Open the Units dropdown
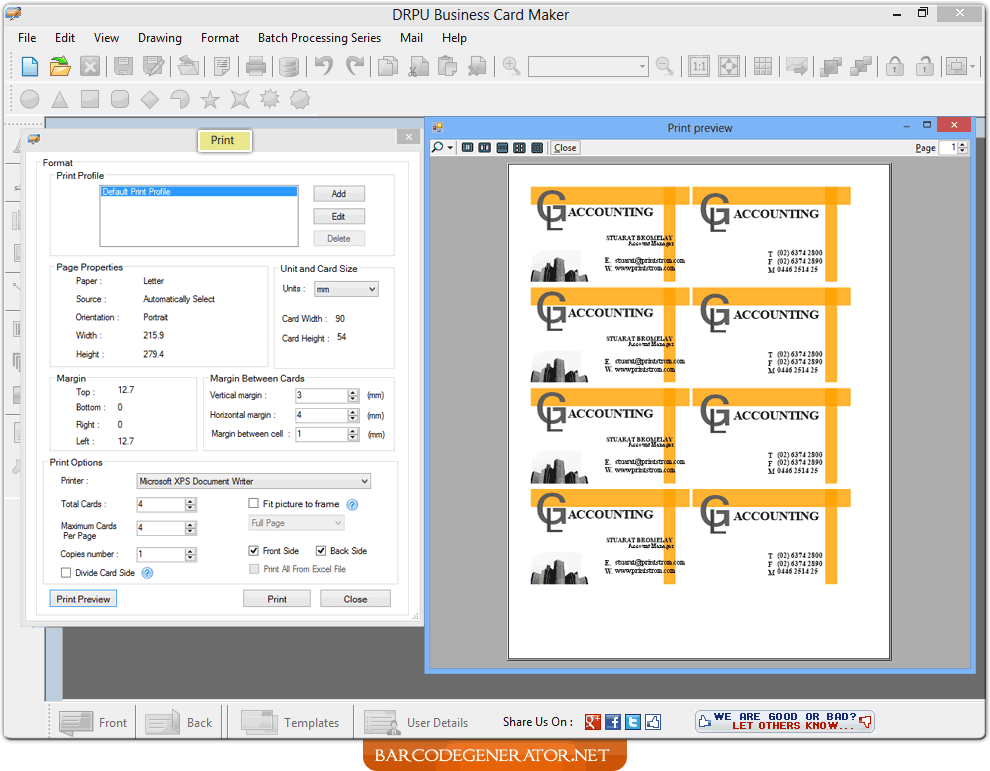Image resolution: width=990 pixels, height=771 pixels. tap(347, 289)
